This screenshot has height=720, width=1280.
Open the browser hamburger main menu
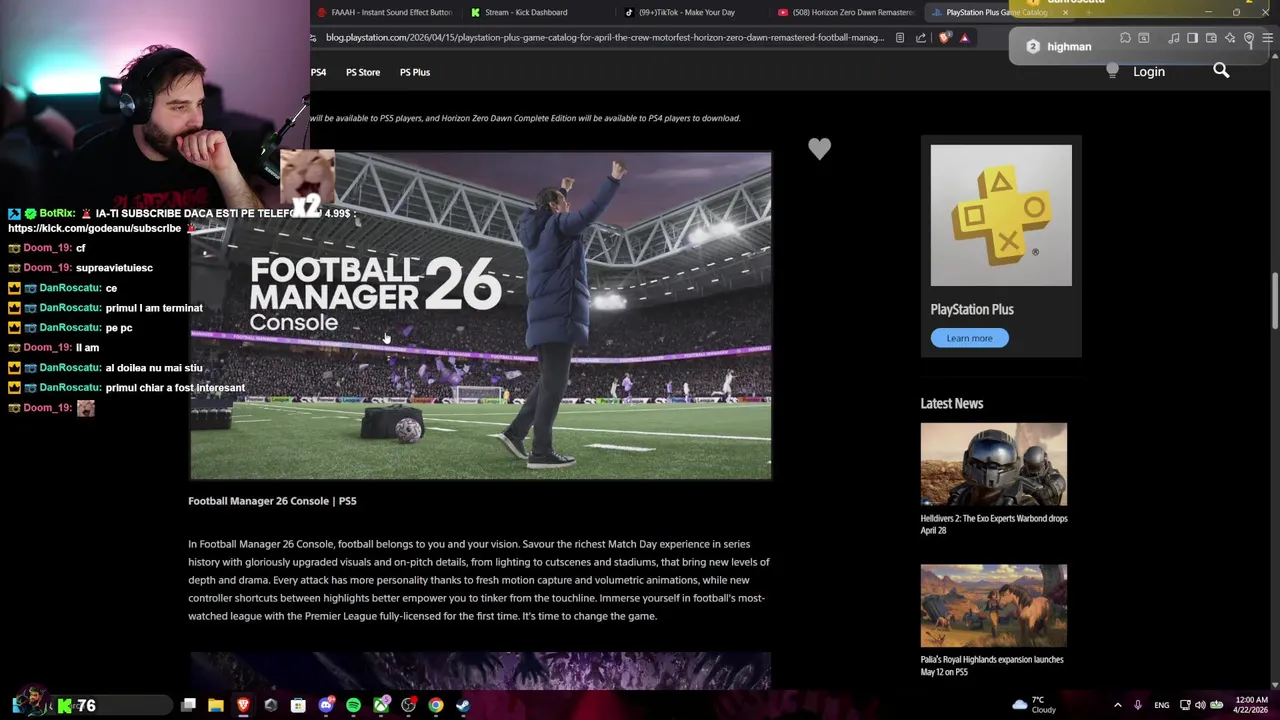(x=1267, y=38)
